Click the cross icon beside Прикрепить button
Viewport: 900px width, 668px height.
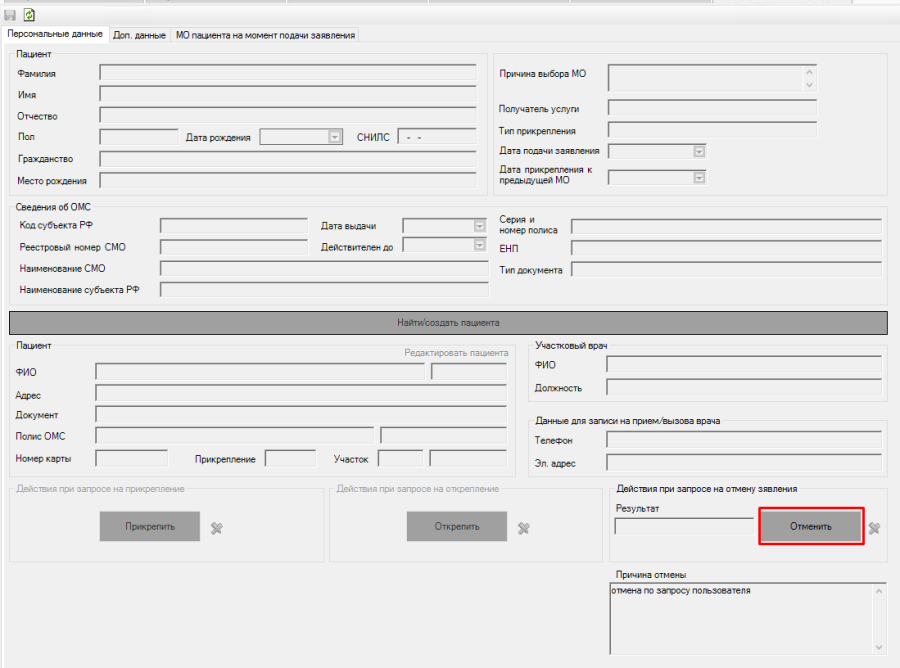216,528
